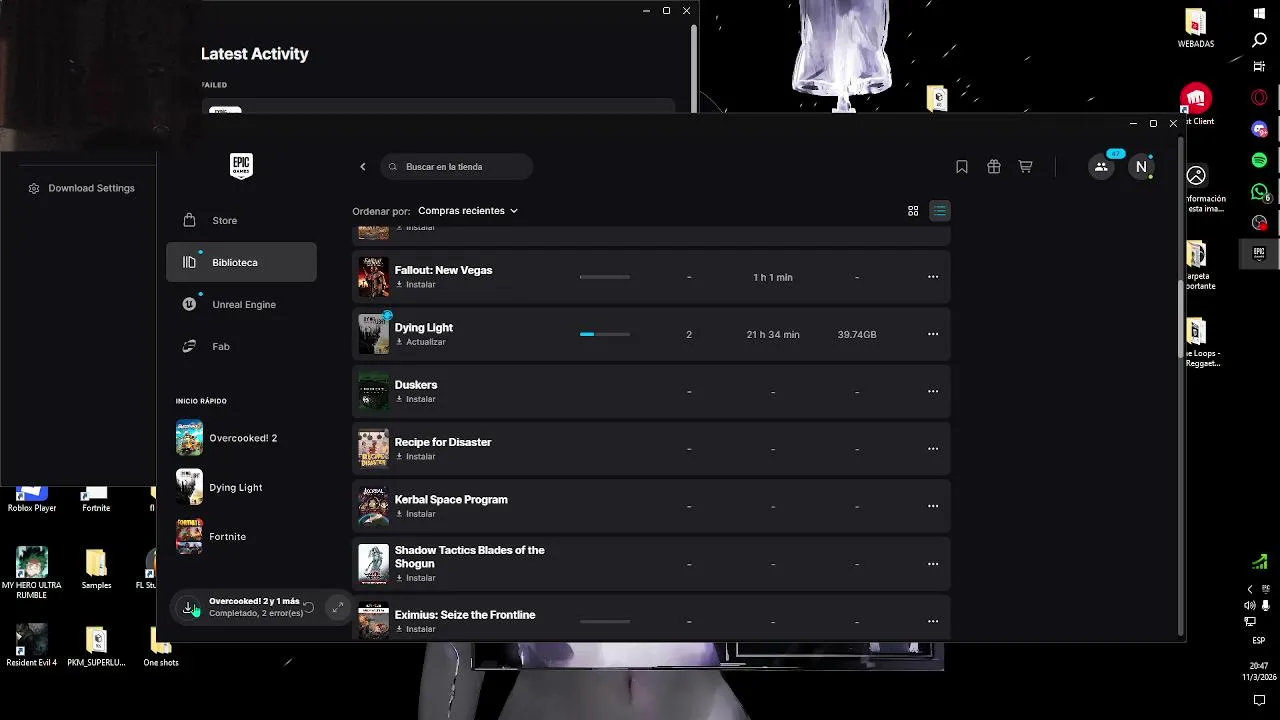Open the three-dot menu for Eximius
This screenshot has width=1280, height=720.
coord(933,621)
